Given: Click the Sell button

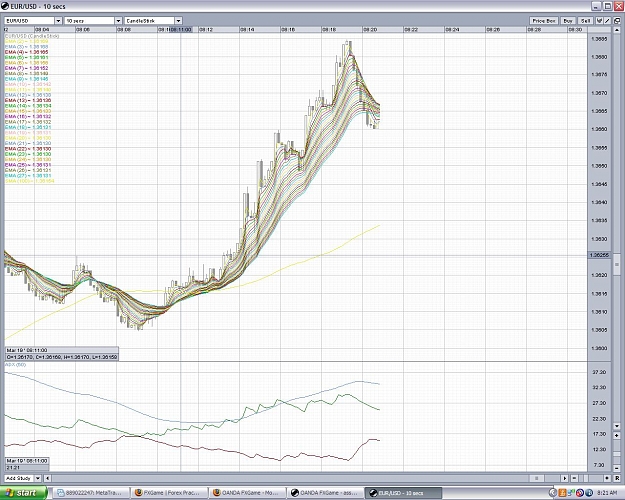Looking at the screenshot, I should [x=585, y=21].
